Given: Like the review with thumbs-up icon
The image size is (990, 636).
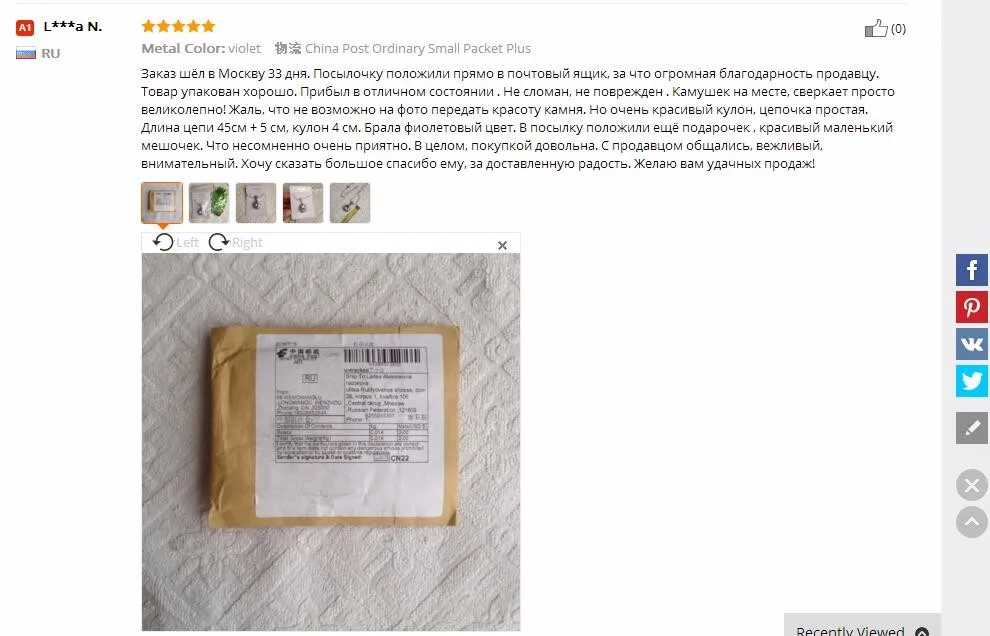Looking at the screenshot, I should tap(876, 28).
